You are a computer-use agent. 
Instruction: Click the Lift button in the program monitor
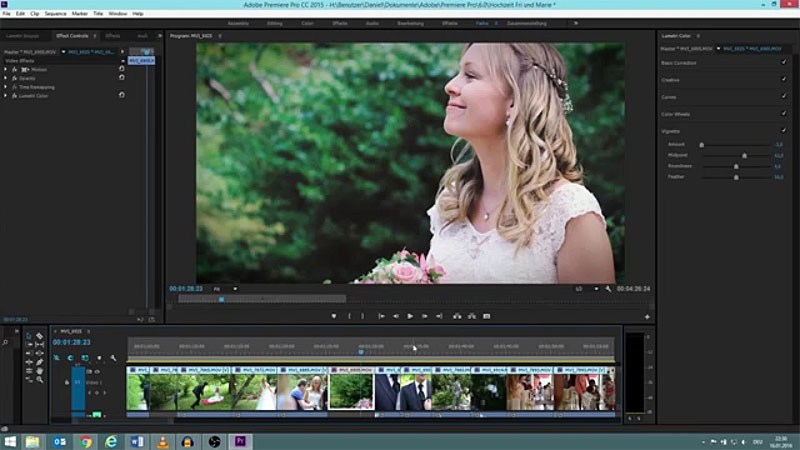tap(457, 316)
